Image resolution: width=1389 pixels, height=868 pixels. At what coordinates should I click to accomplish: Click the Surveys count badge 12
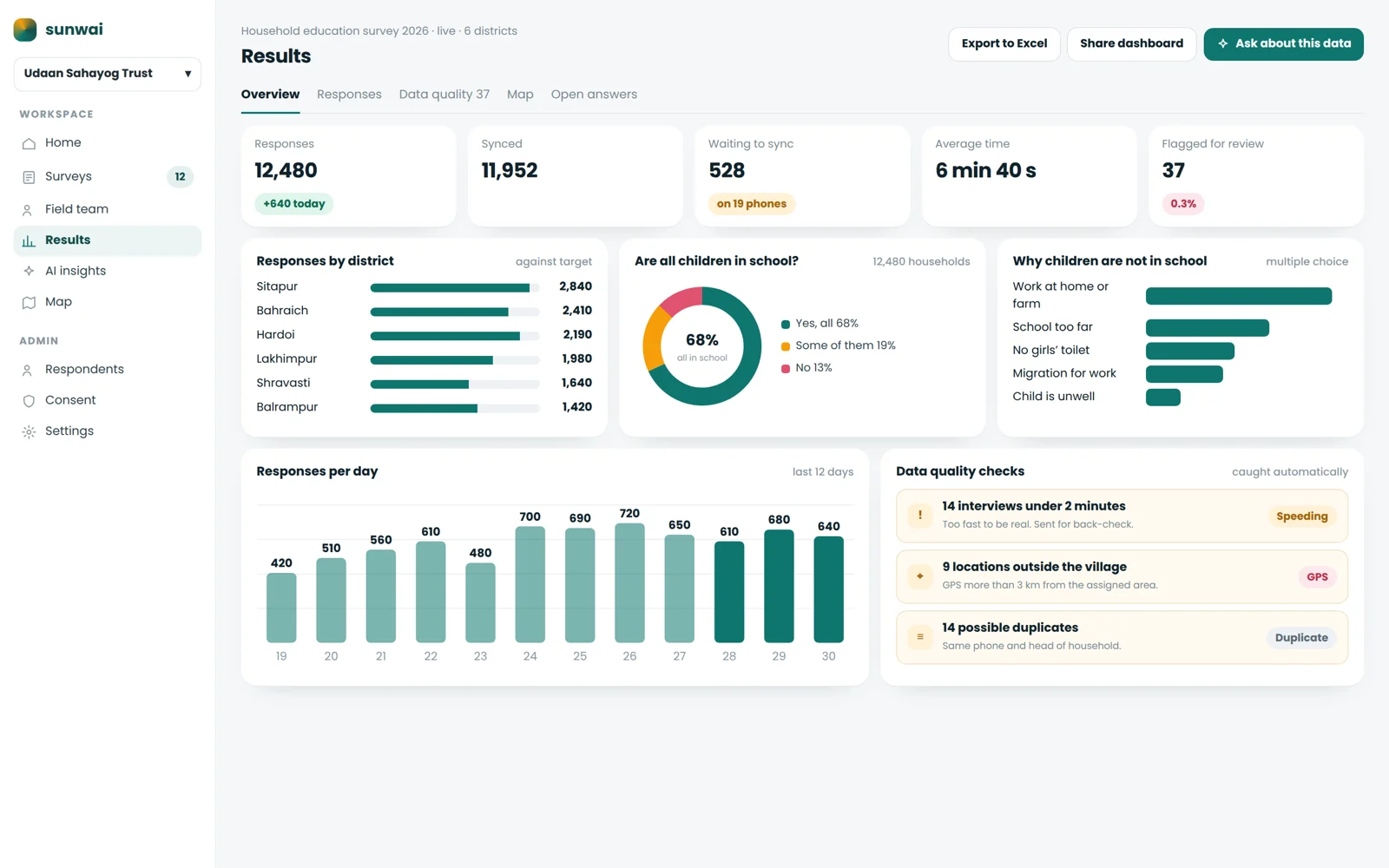click(x=180, y=176)
